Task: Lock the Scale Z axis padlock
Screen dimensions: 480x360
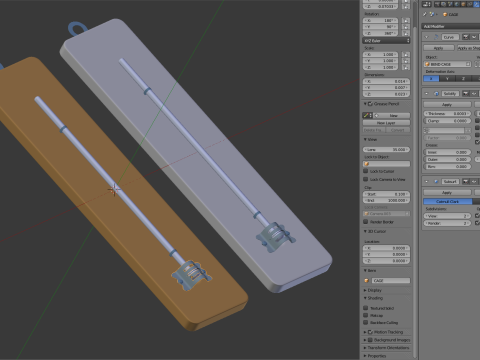Action: click(x=406, y=67)
